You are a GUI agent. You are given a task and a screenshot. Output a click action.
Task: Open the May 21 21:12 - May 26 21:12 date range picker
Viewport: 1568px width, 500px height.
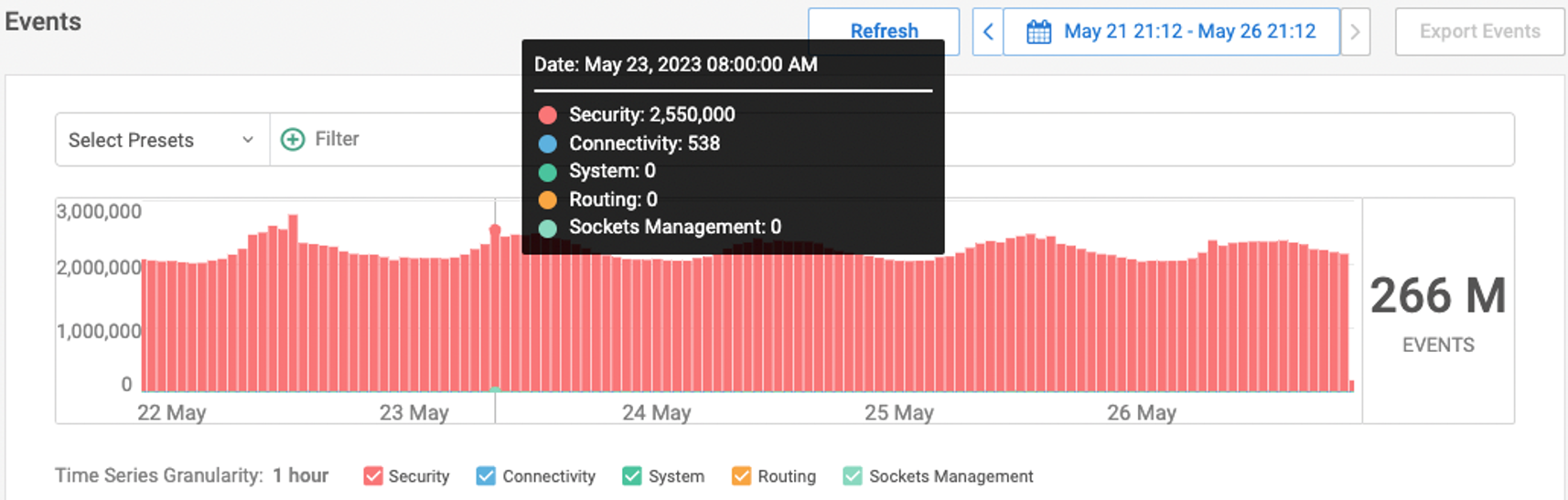(1172, 31)
